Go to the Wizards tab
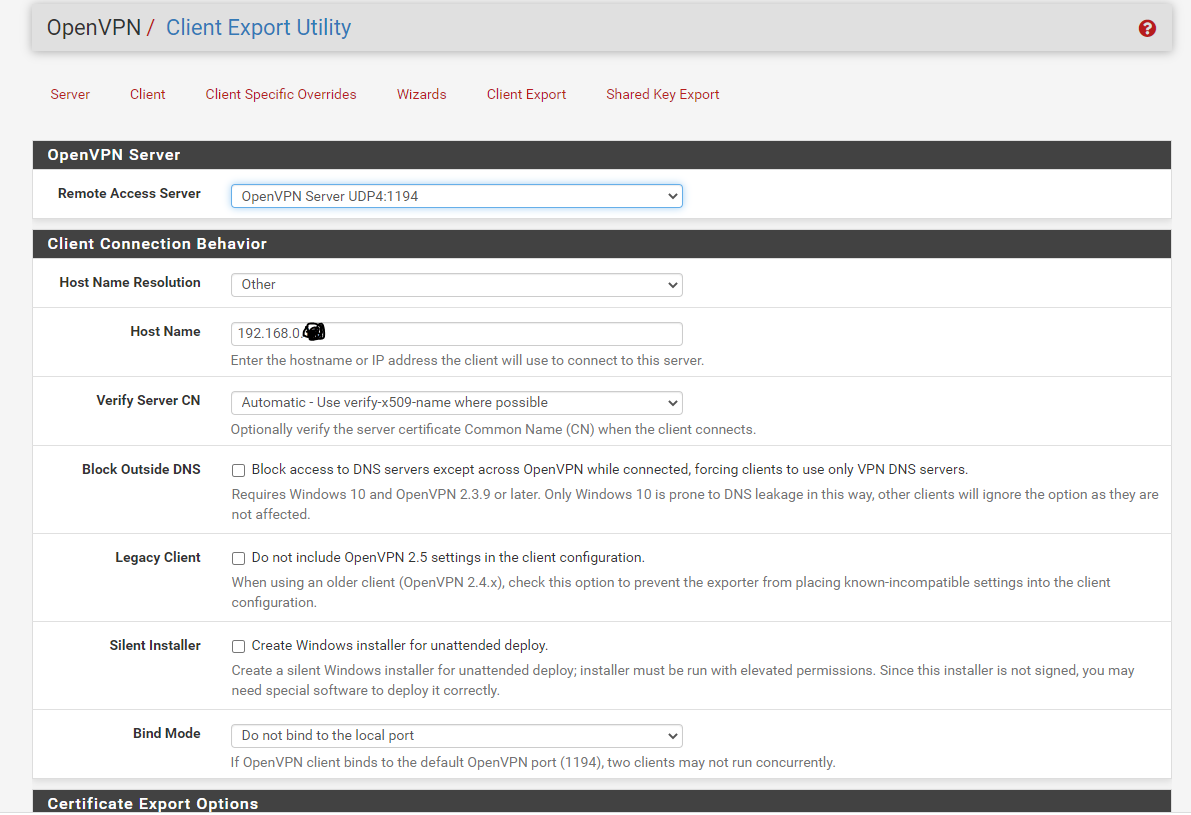Image resolution: width=1191 pixels, height=815 pixels. [422, 94]
